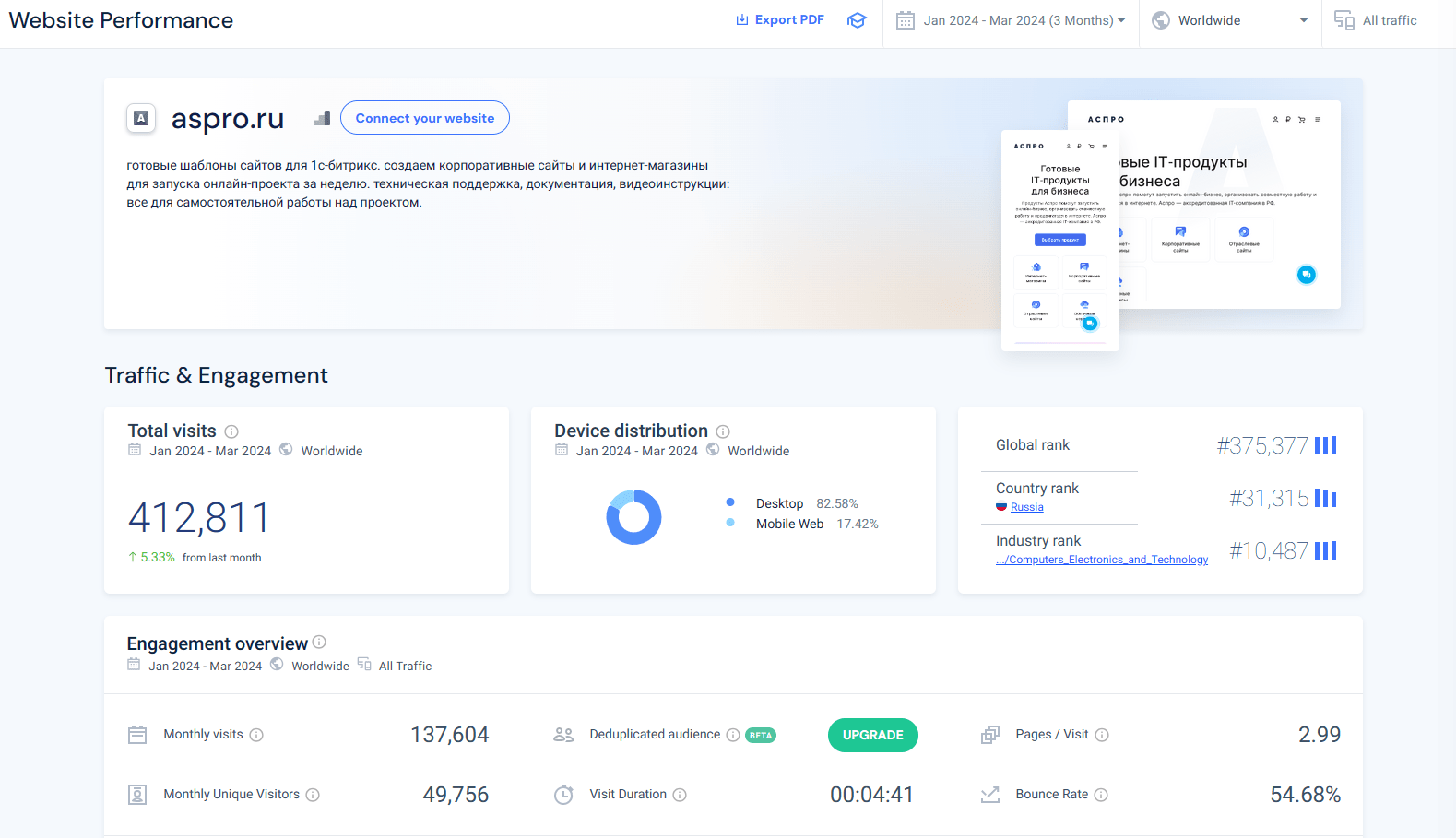Screen dimensions: 1456x838
Task: Click the Monthly visits value 137,604
Action: (450, 735)
